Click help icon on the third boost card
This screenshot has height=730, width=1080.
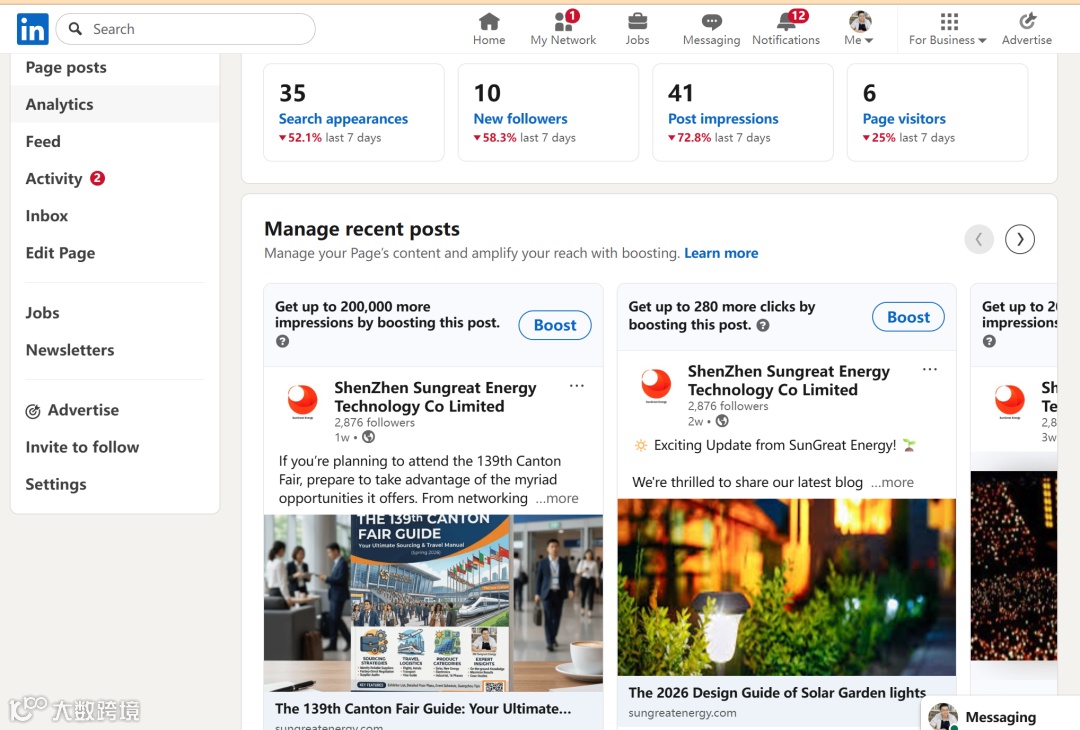pyautogui.click(x=989, y=341)
